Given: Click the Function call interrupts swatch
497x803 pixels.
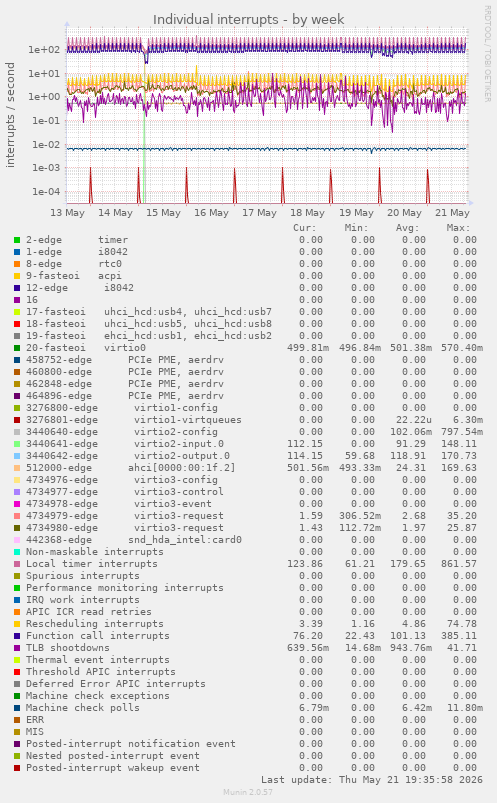Looking at the screenshot, I should pos(17,636).
